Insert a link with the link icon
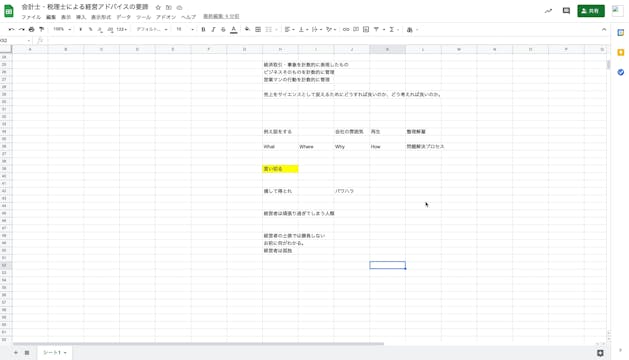This screenshot has width=629, height=360. click(346, 29)
